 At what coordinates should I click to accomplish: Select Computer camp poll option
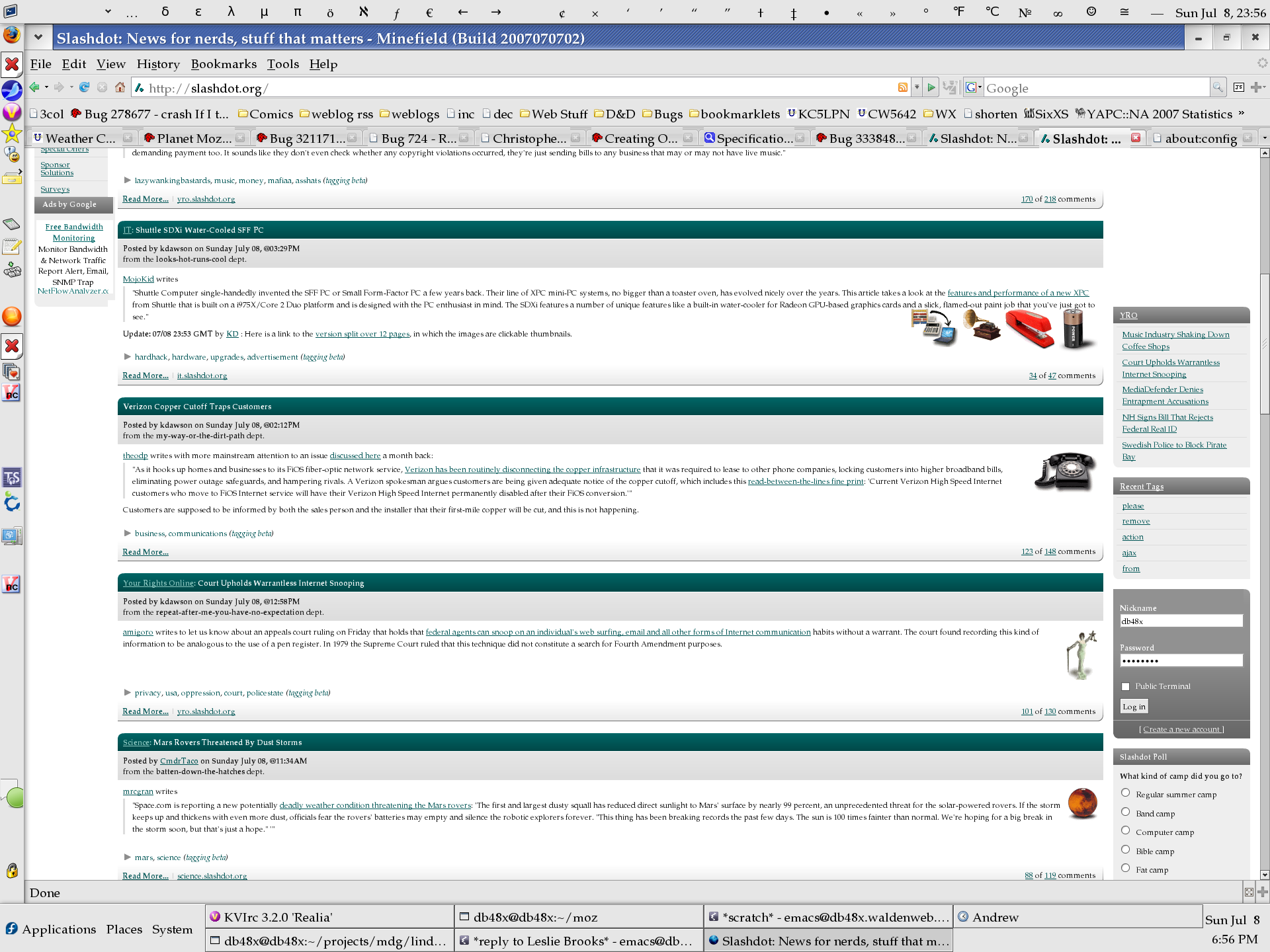coord(1126,830)
